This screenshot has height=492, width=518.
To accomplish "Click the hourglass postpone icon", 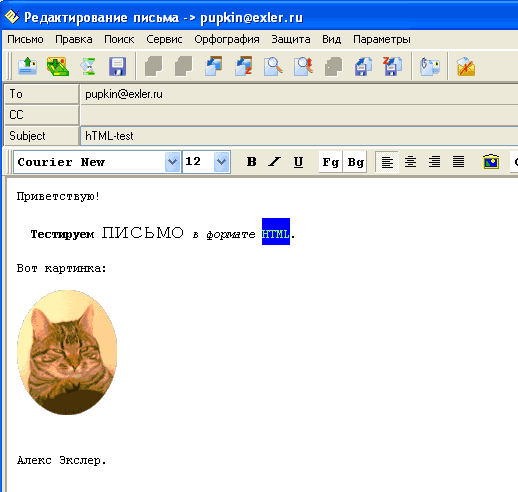I will [x=88, y=66].
